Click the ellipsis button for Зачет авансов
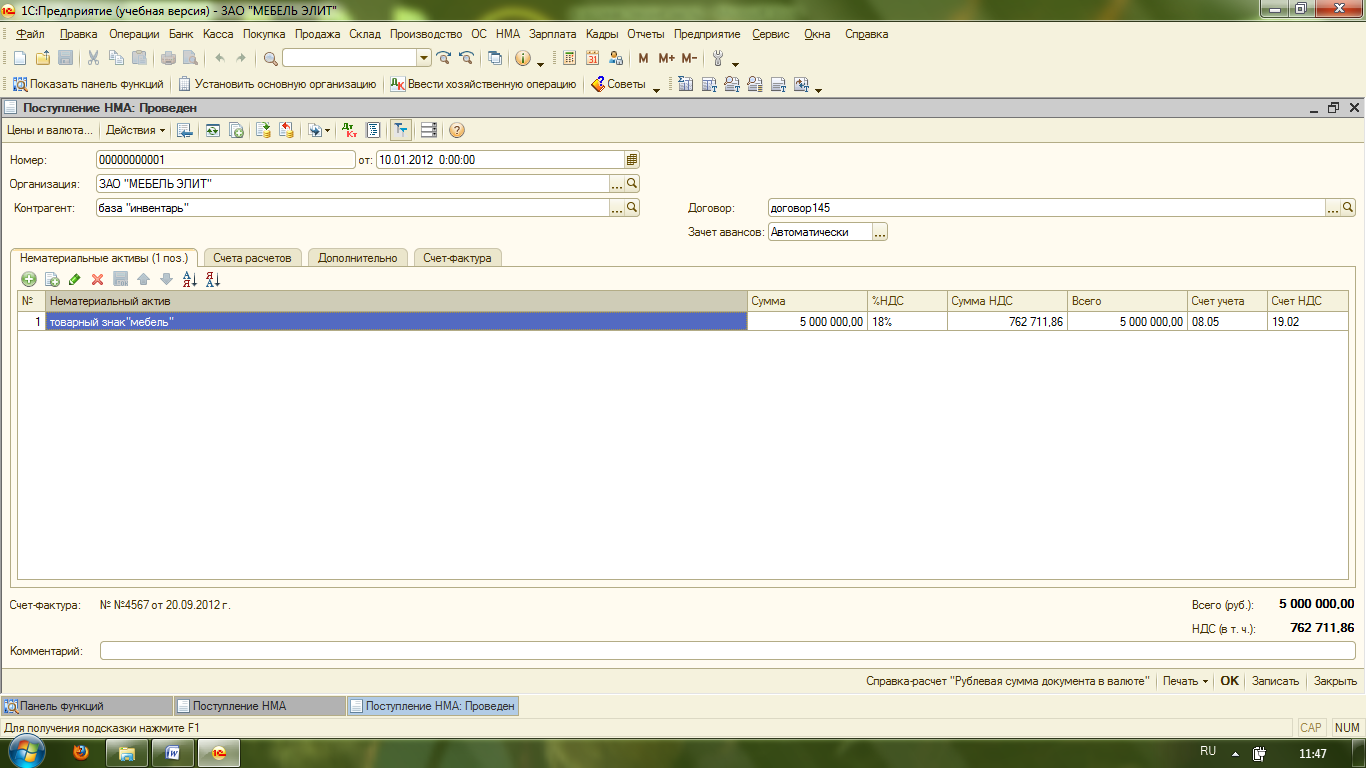The width and height of the screenshot is (1366, 768). pyautogui.click(x=880, y=232)
